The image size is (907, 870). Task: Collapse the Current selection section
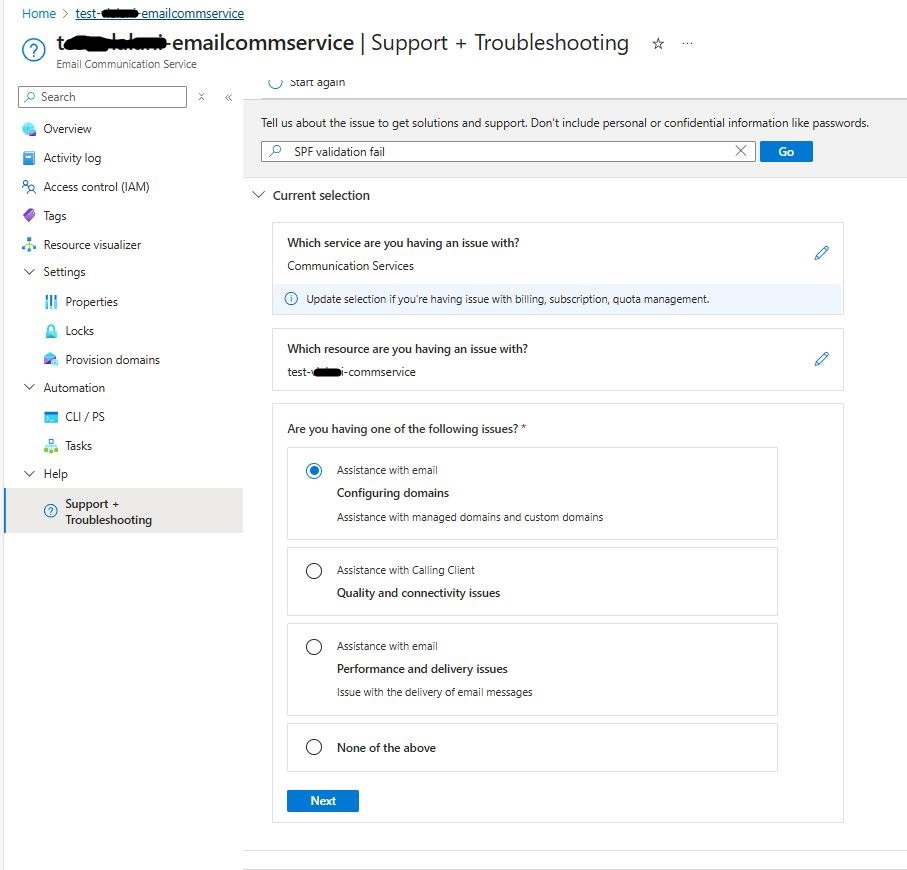coord(259,195)
